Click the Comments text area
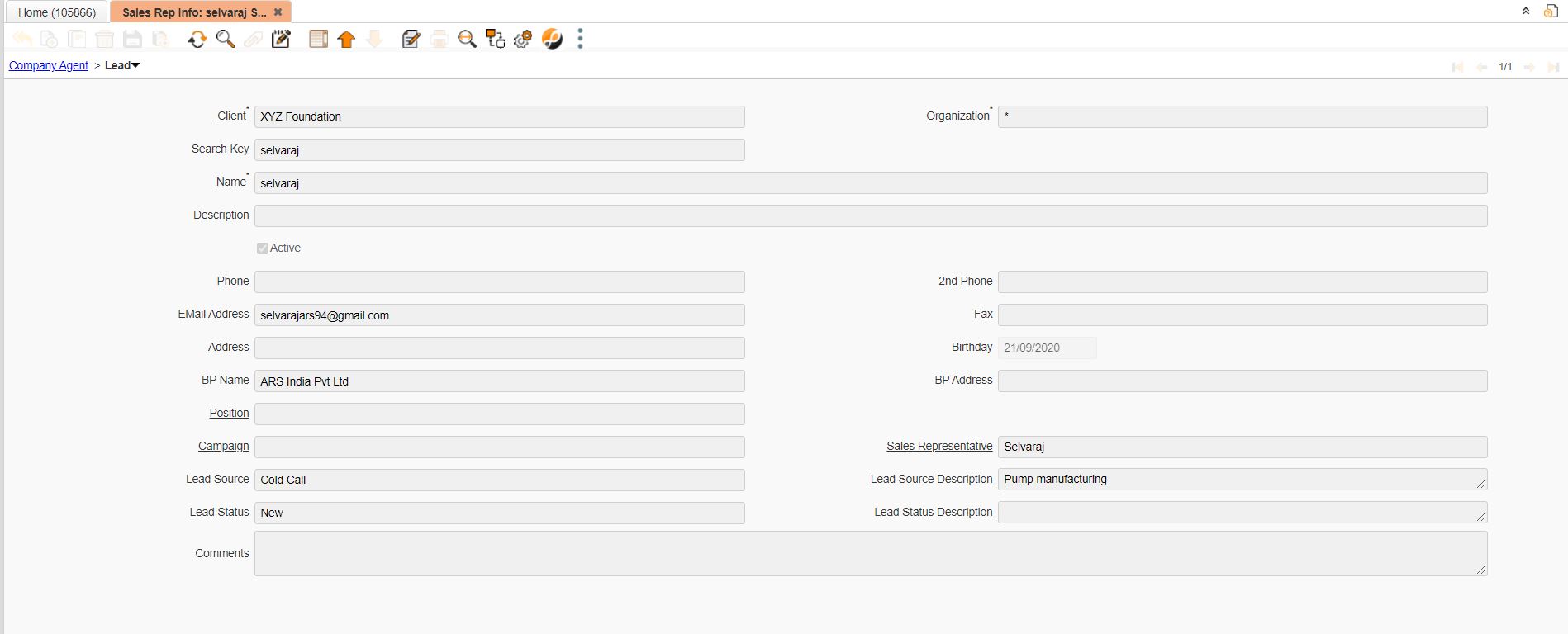This screenshot has width=1568, height=634. click(x=871, y=553)
